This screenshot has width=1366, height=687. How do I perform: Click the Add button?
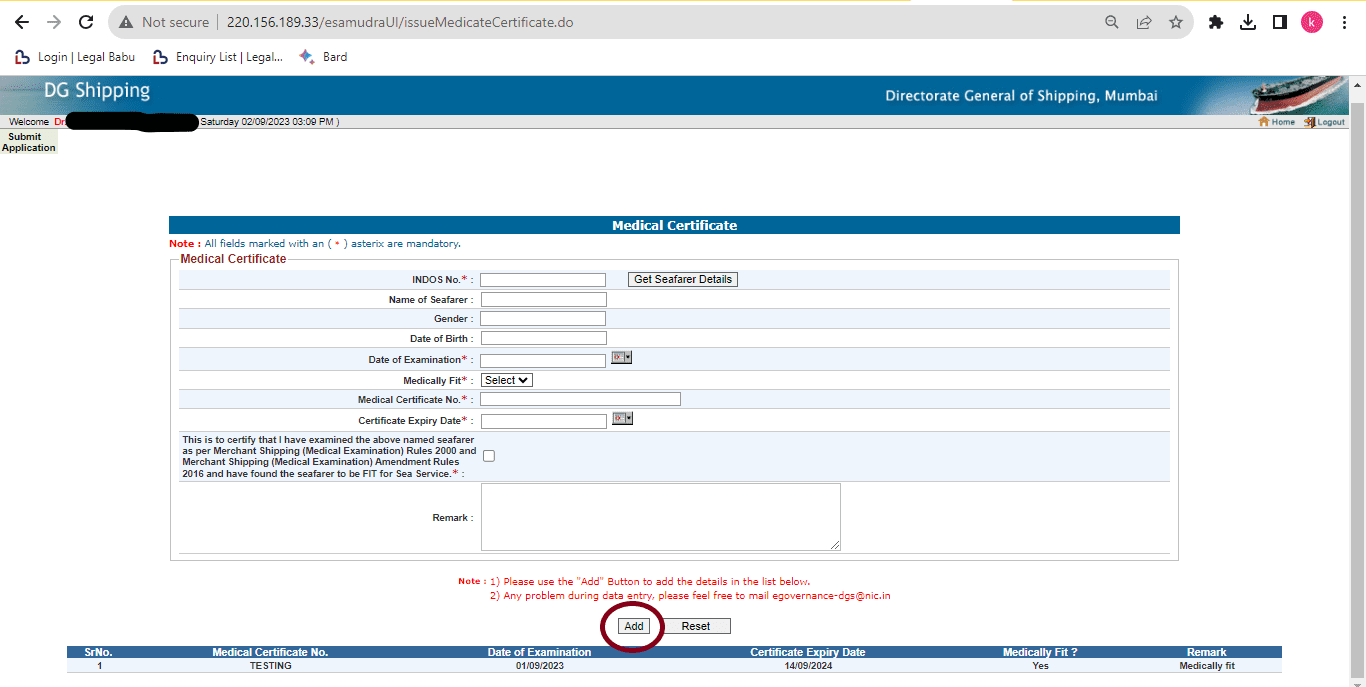[633, 626]
